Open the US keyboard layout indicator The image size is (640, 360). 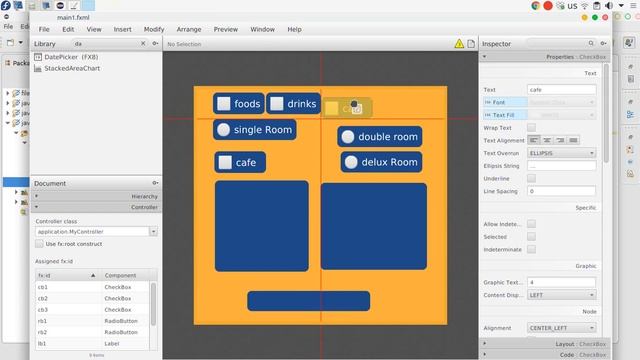[x=572, y=6]
